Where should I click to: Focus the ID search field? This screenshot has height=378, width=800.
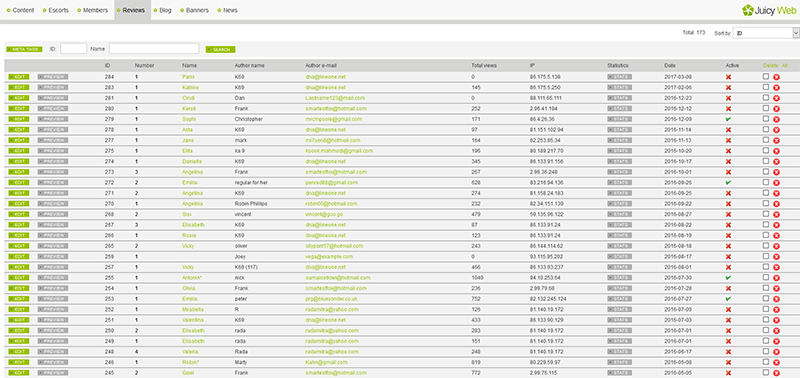[73, 48]
